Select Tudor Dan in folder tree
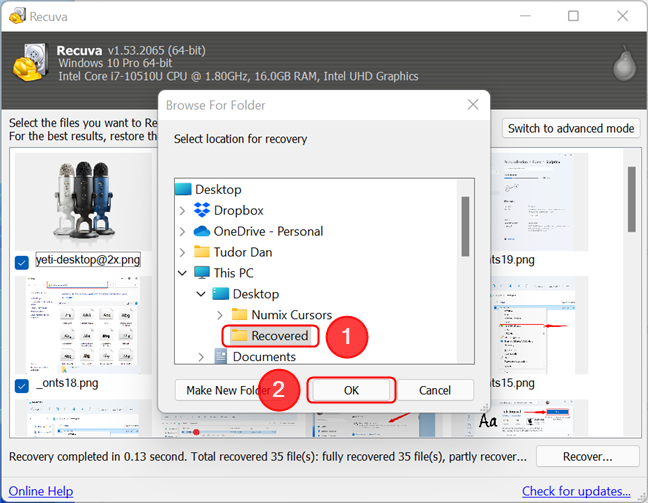Screen dimensions: 648x503 243,252
